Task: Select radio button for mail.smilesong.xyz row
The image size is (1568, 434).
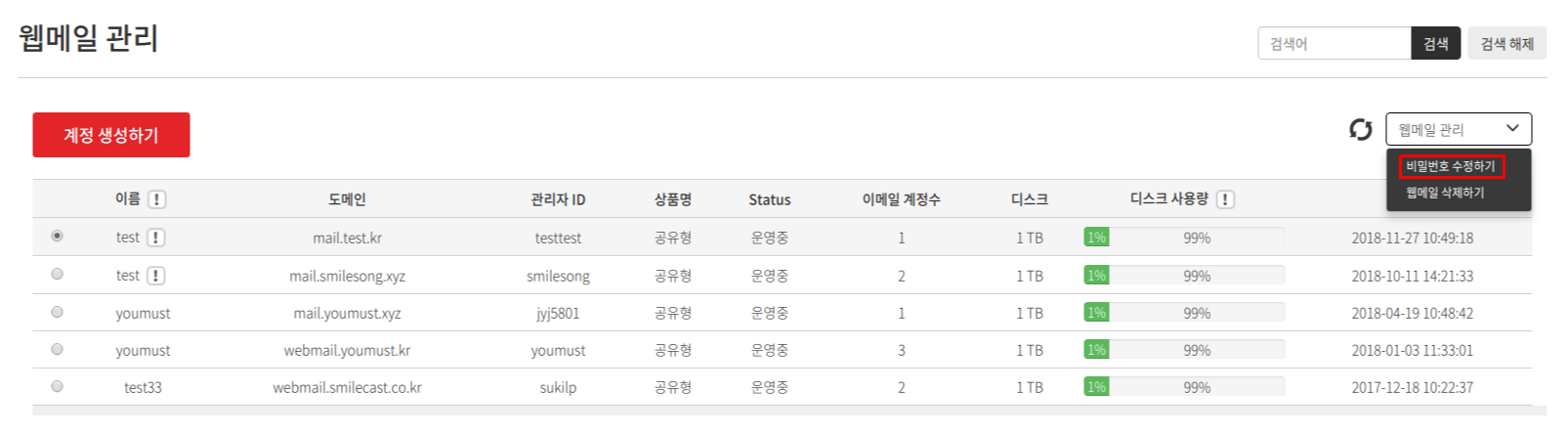Action: pos(57,275)
